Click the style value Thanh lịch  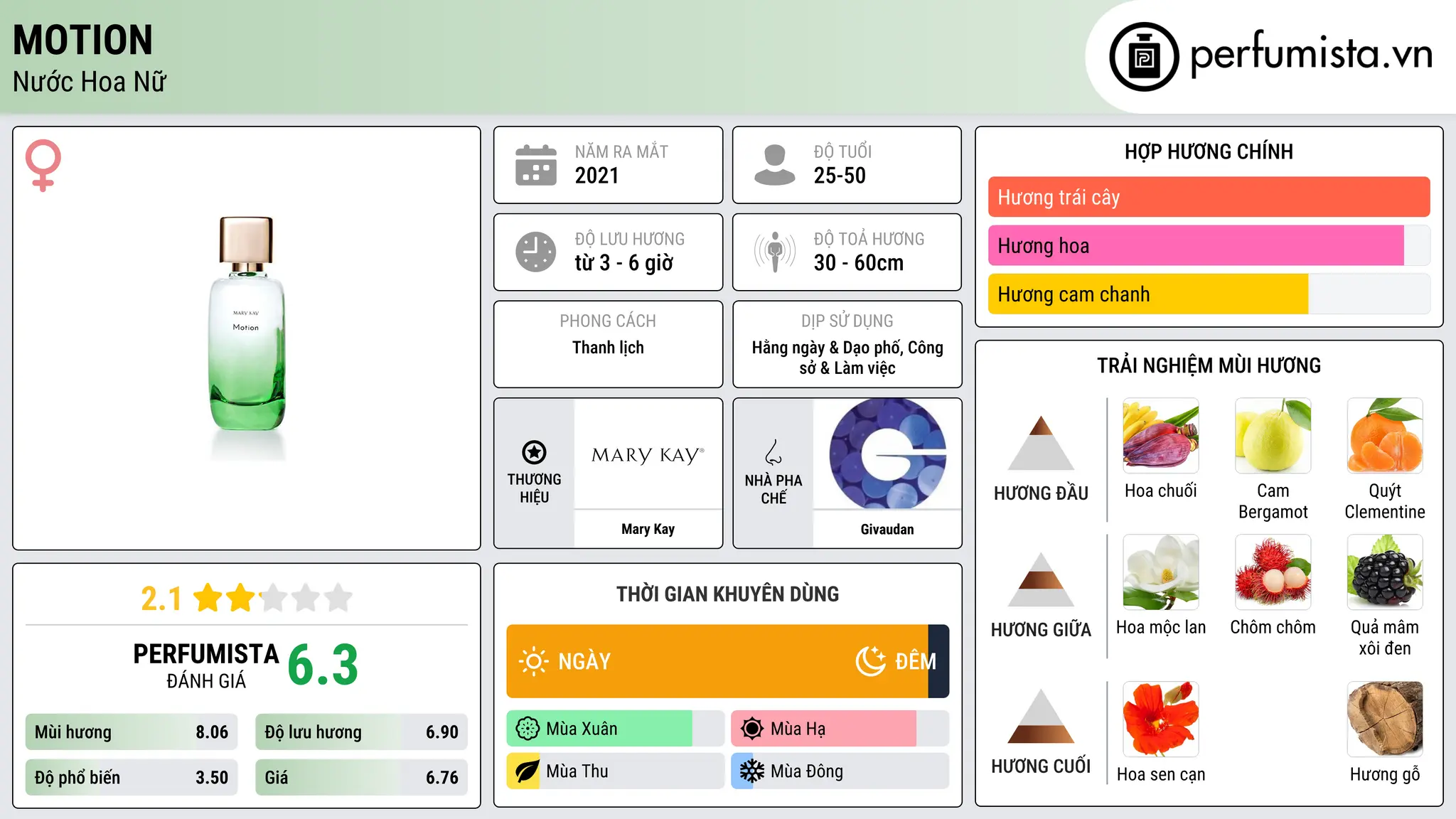pos(608,348)
